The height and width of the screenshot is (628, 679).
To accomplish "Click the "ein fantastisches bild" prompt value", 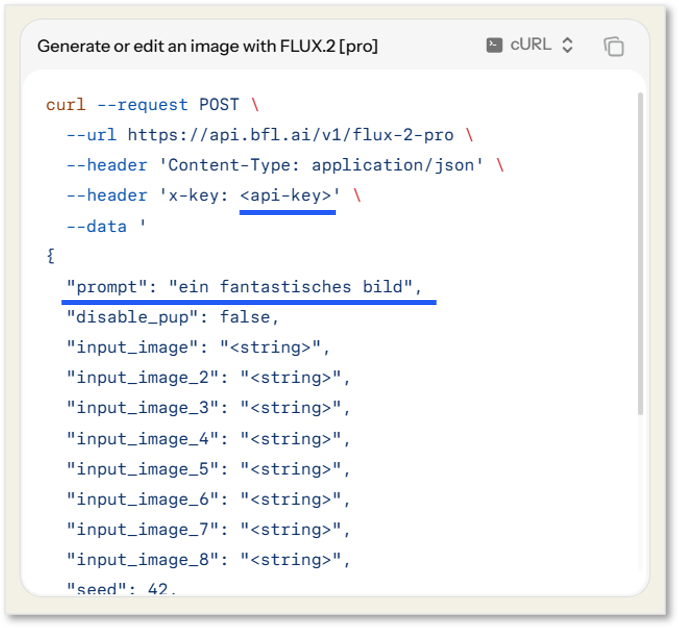I will click(290, 287).
